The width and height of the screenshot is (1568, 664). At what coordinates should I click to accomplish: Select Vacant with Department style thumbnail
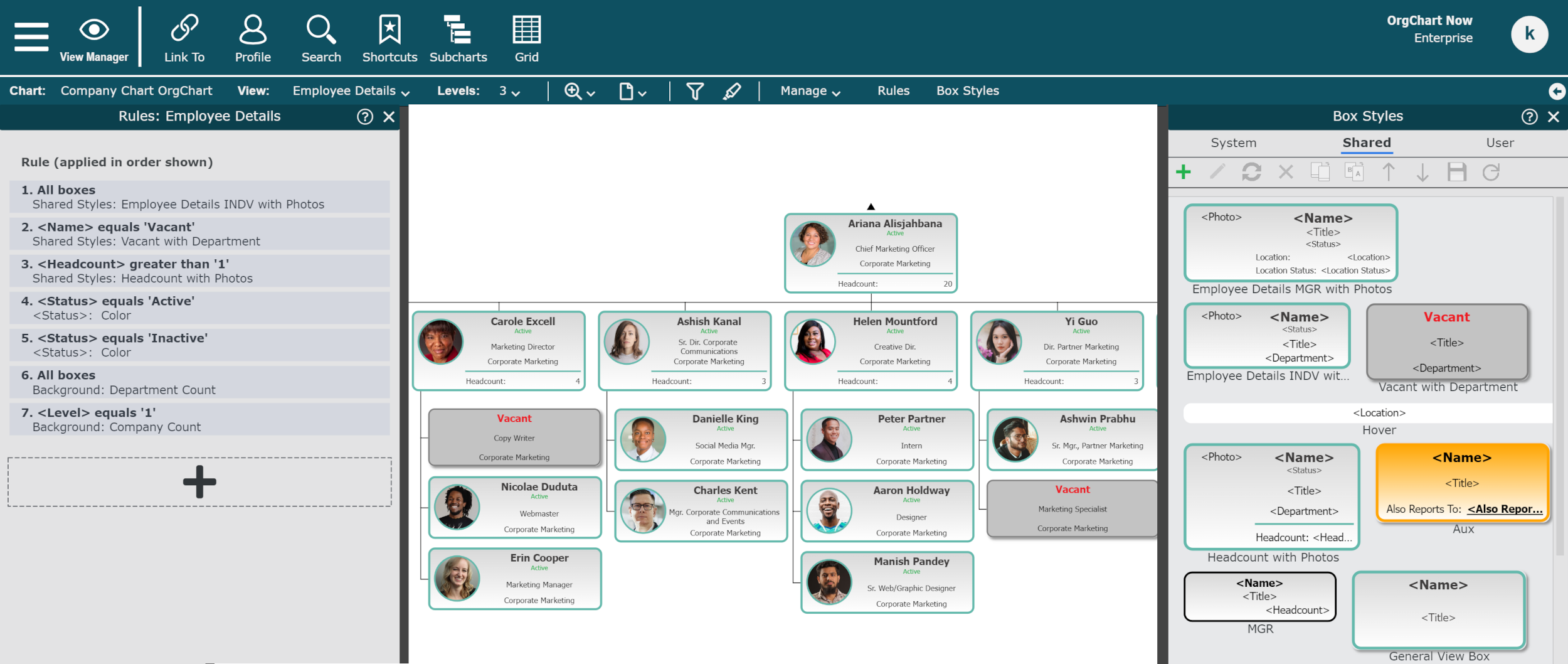[1447, 341]
